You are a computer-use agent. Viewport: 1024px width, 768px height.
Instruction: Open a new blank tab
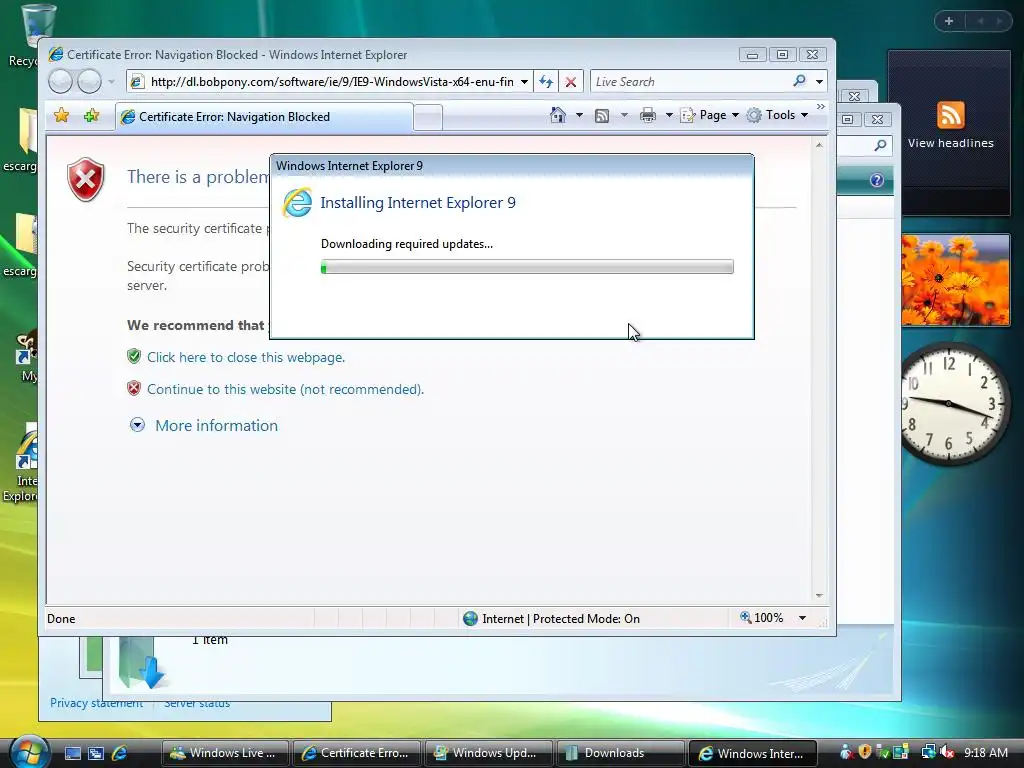point(428,118)
